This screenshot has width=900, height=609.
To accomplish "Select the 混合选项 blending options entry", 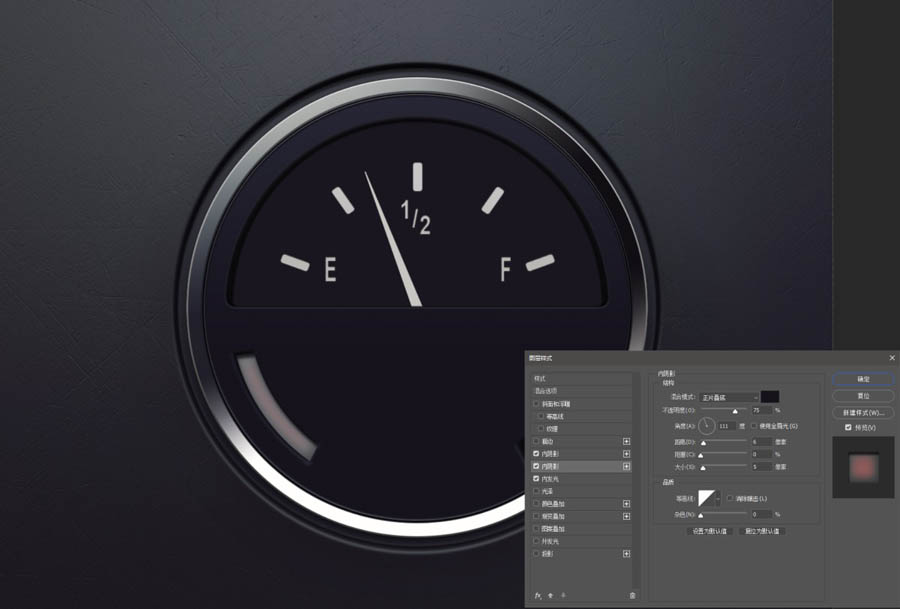I will [581, 391].
